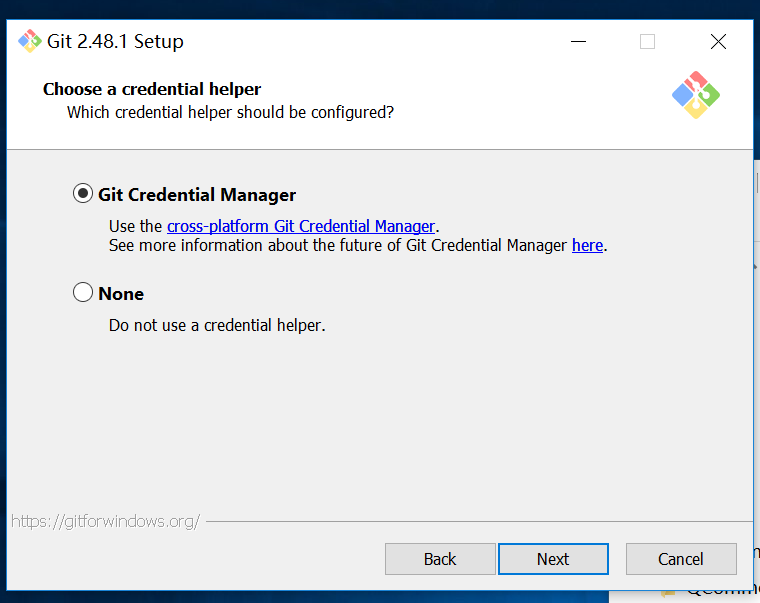Cancel the Git setup

coord(681,559)
